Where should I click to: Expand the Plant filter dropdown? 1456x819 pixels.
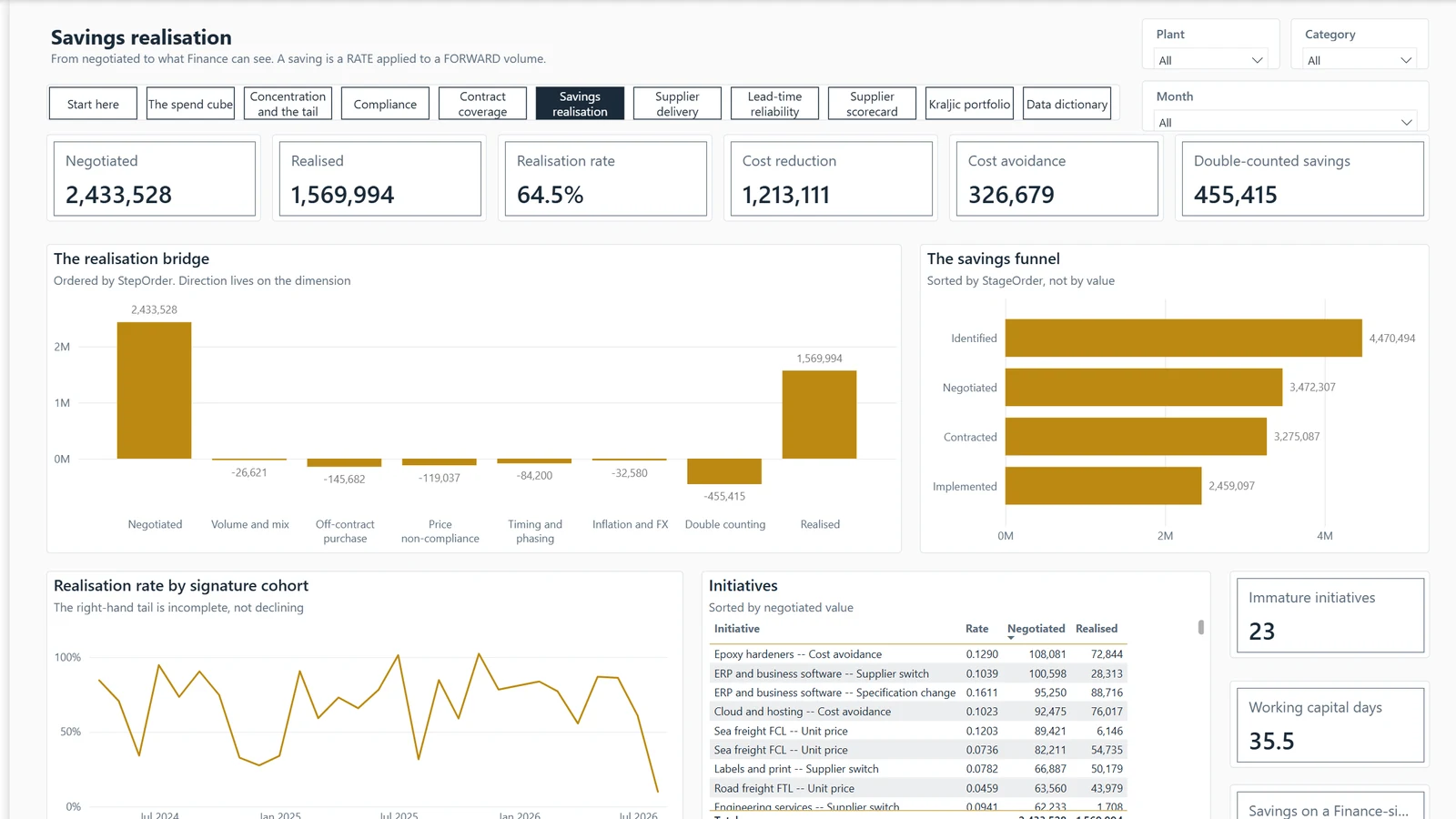click(x=1210, y=60)
